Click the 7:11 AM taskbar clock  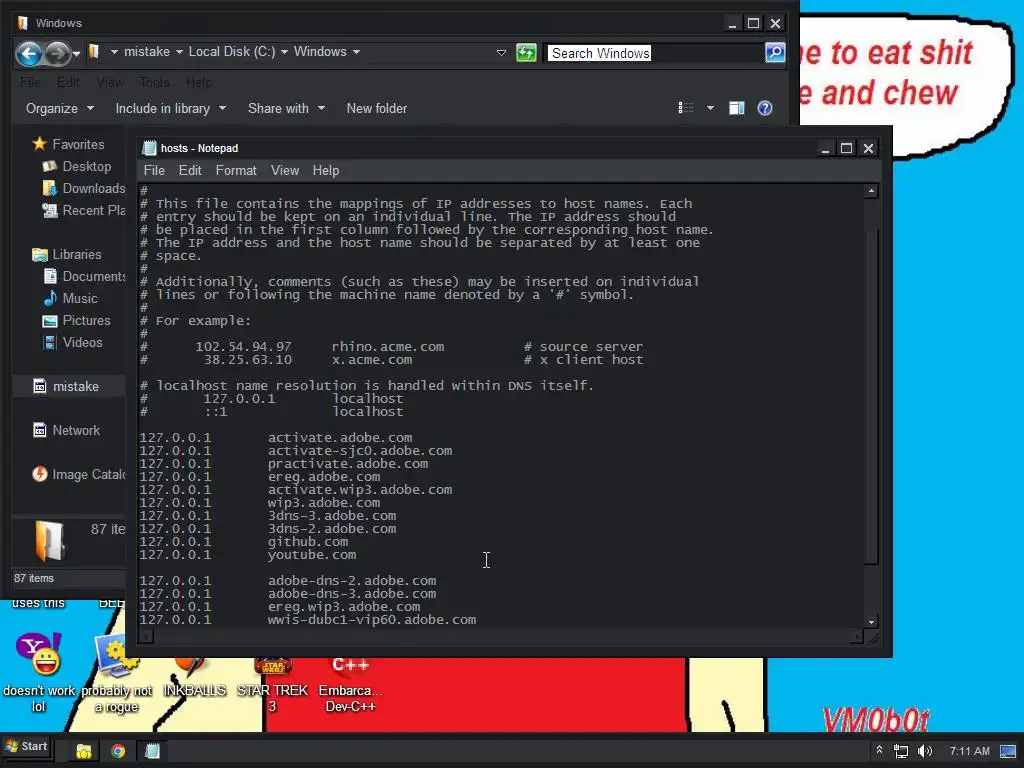(x=969, y=751)
